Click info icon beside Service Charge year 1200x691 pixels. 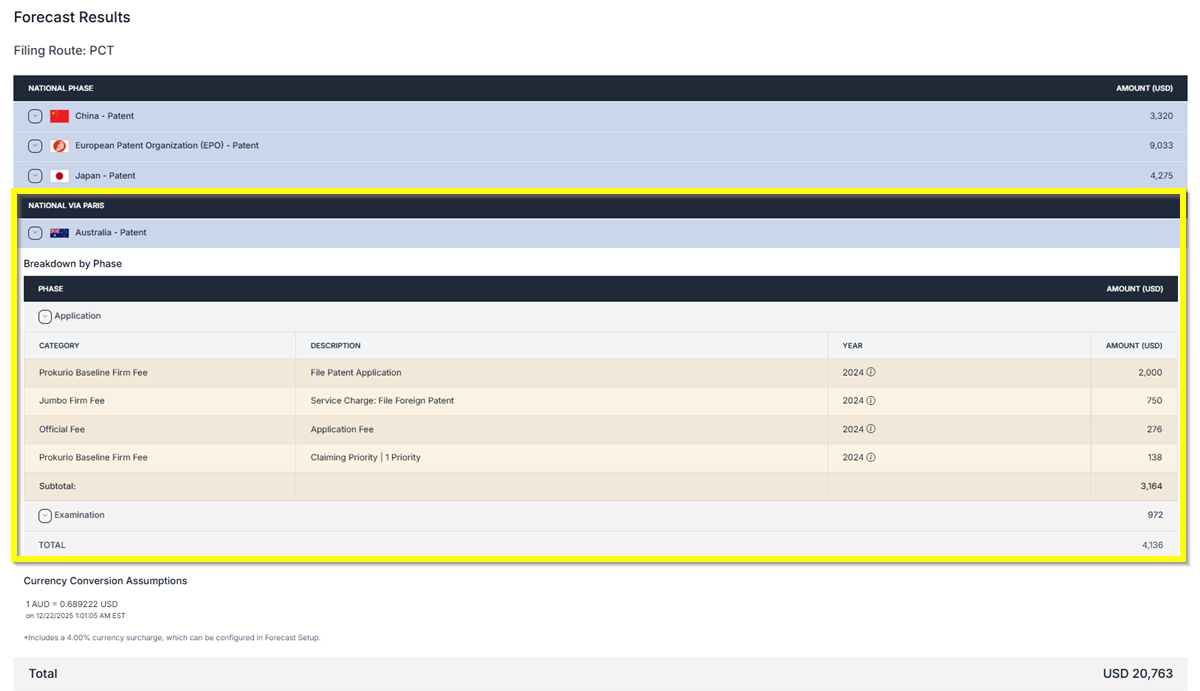[871, 401]
